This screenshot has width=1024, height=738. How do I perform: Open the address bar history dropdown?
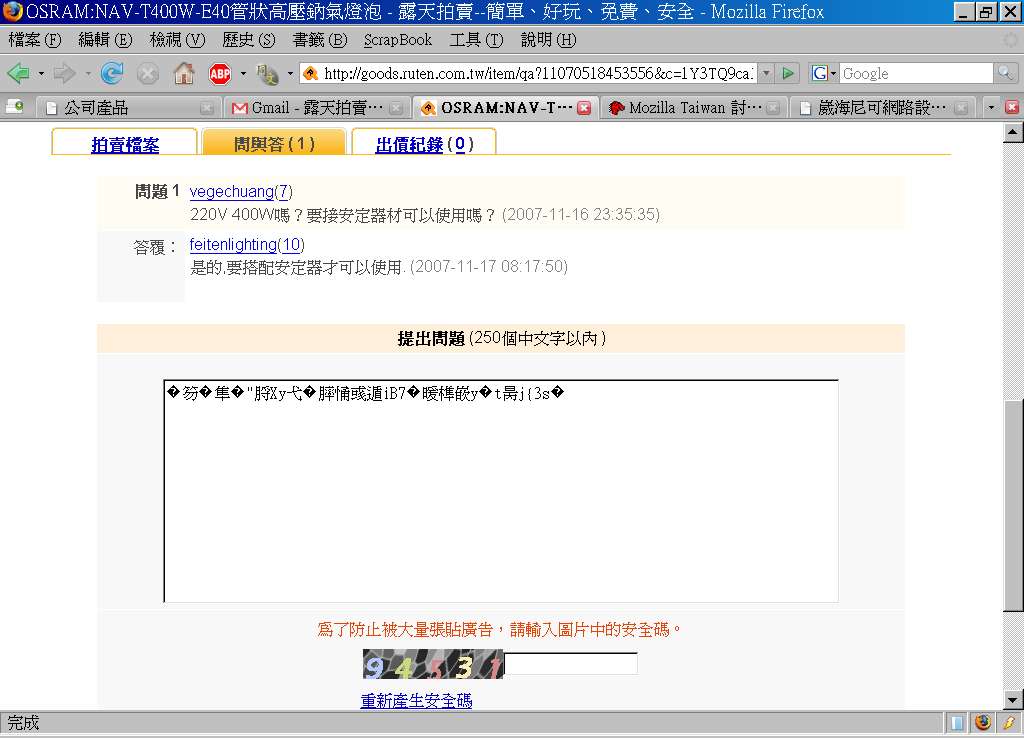coord(766,73)
